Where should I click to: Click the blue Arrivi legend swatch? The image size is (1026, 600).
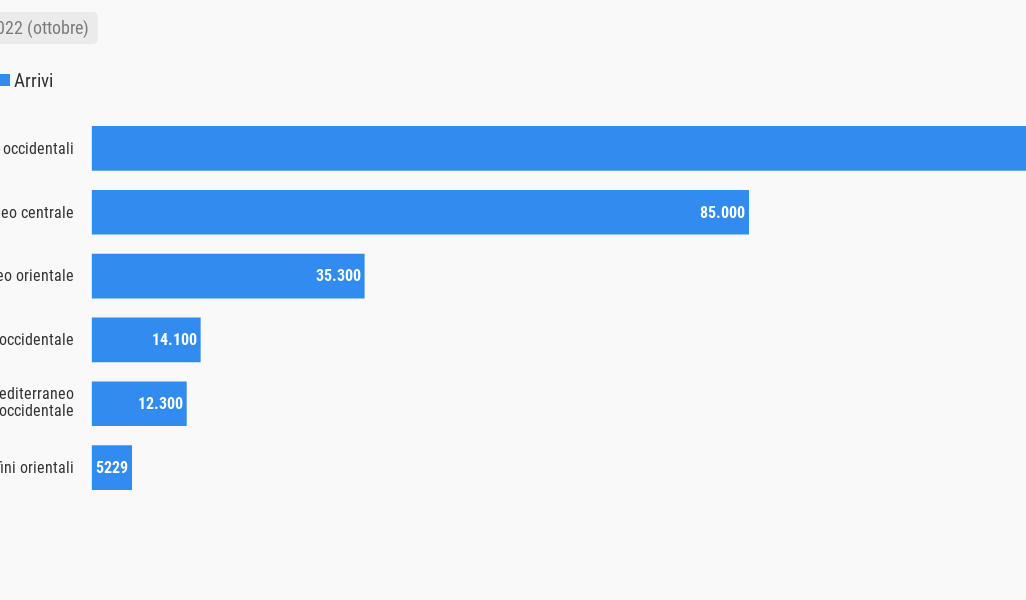[x=5, y=80]
